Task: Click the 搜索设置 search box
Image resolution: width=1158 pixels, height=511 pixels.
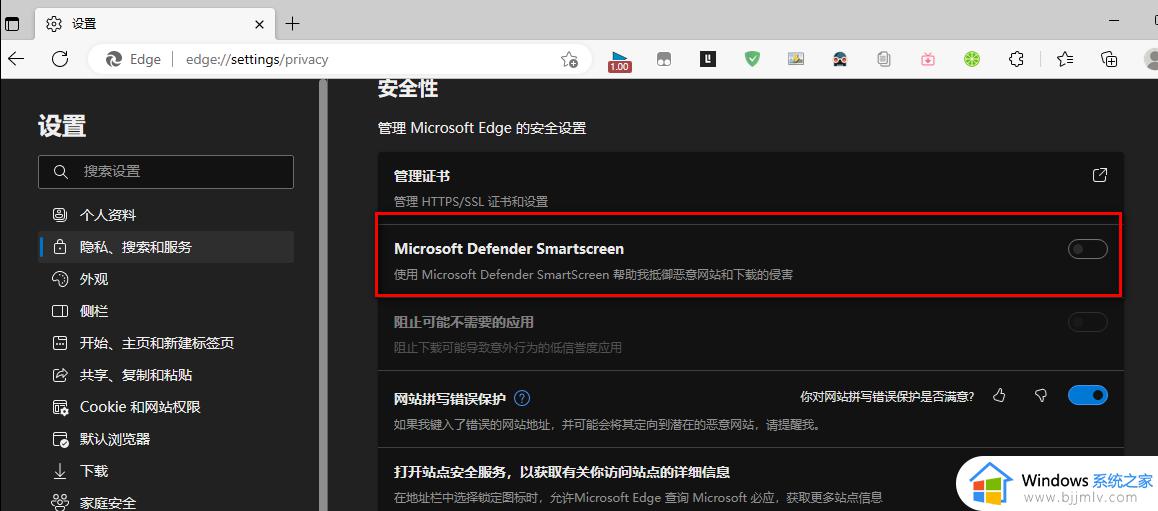Action: tap(165, 171)
